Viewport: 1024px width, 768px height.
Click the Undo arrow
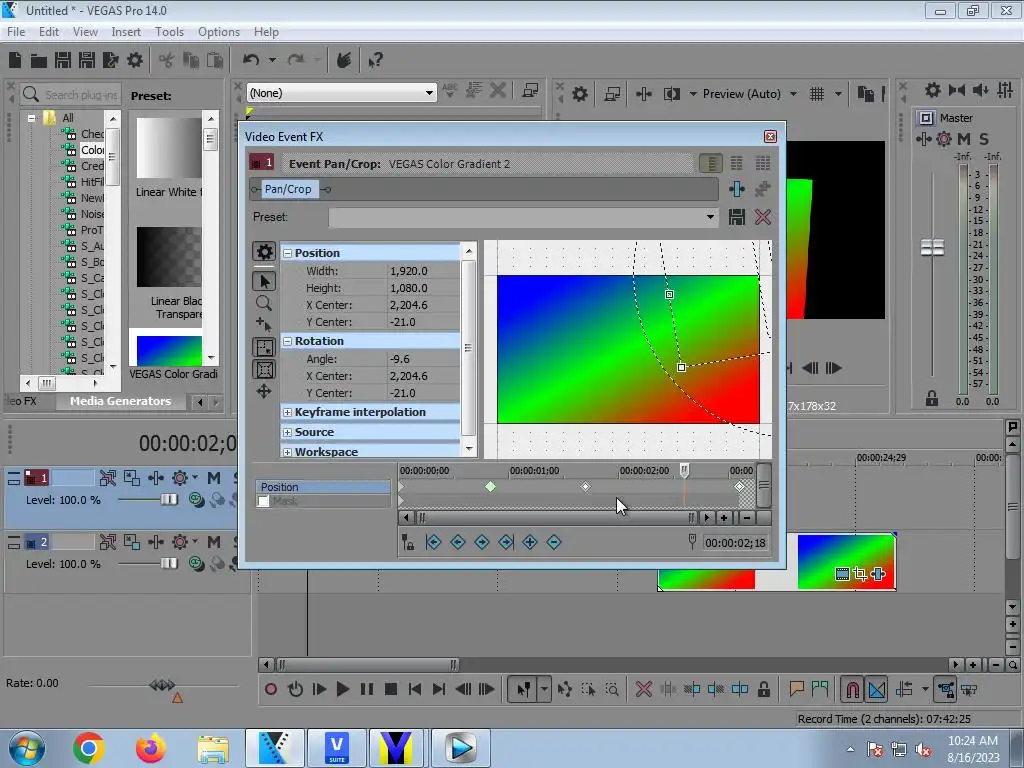[x=251, y=60]
